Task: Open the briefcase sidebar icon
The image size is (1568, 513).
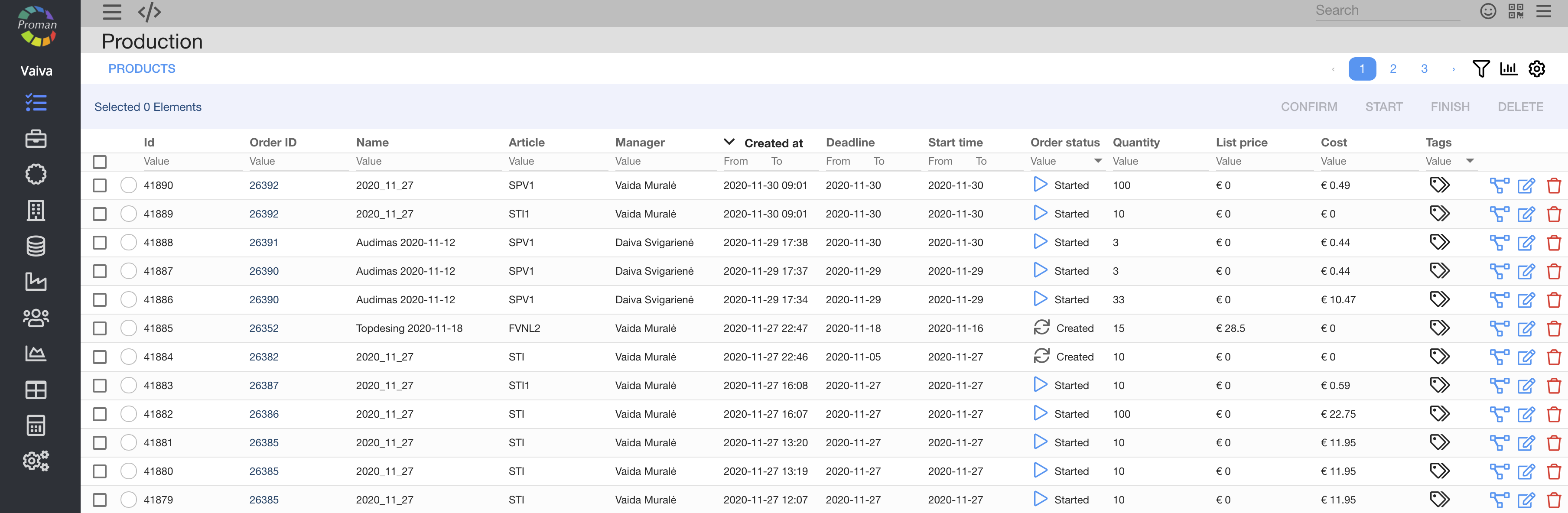Action: (36, 139)
